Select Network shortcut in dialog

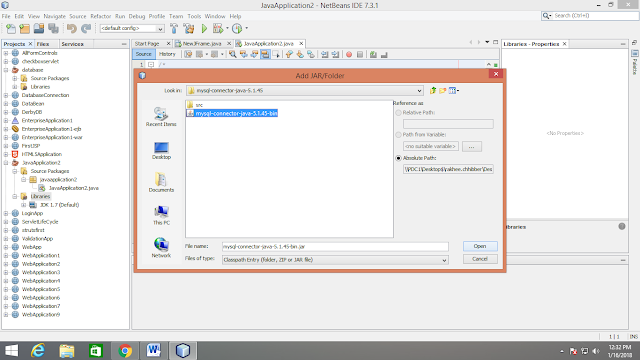pos(161,248)
